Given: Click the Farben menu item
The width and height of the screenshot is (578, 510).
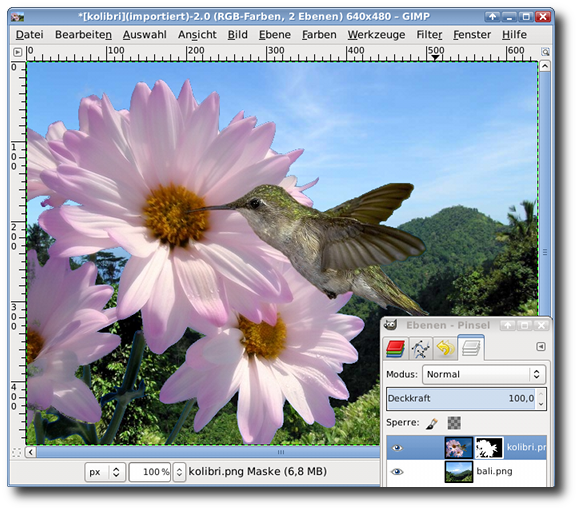Looking at the screenshot, I should (x=319, y=35).
